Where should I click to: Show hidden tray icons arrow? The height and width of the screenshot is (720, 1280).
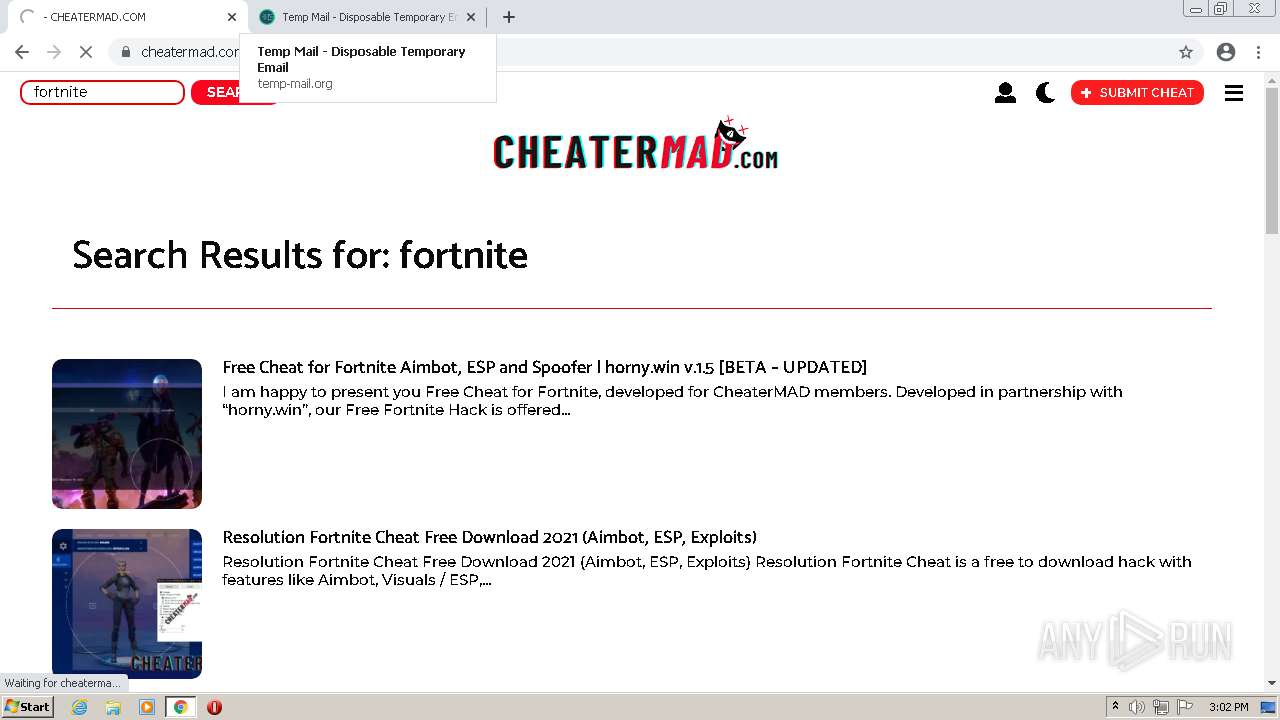[1115, 707]
